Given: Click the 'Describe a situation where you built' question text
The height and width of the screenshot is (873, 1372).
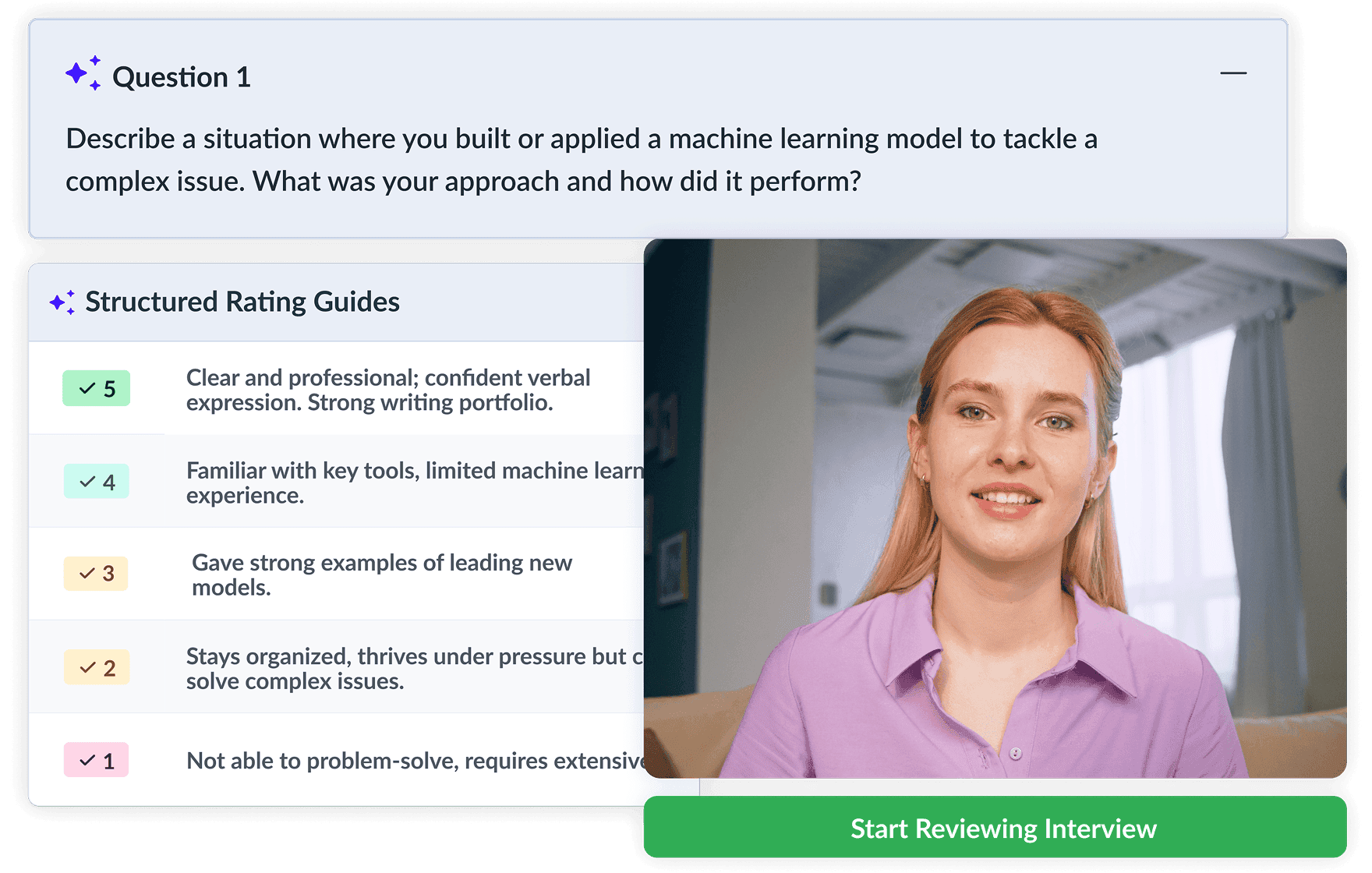Looking at the screenshot, I should click(x=582, y=160).
